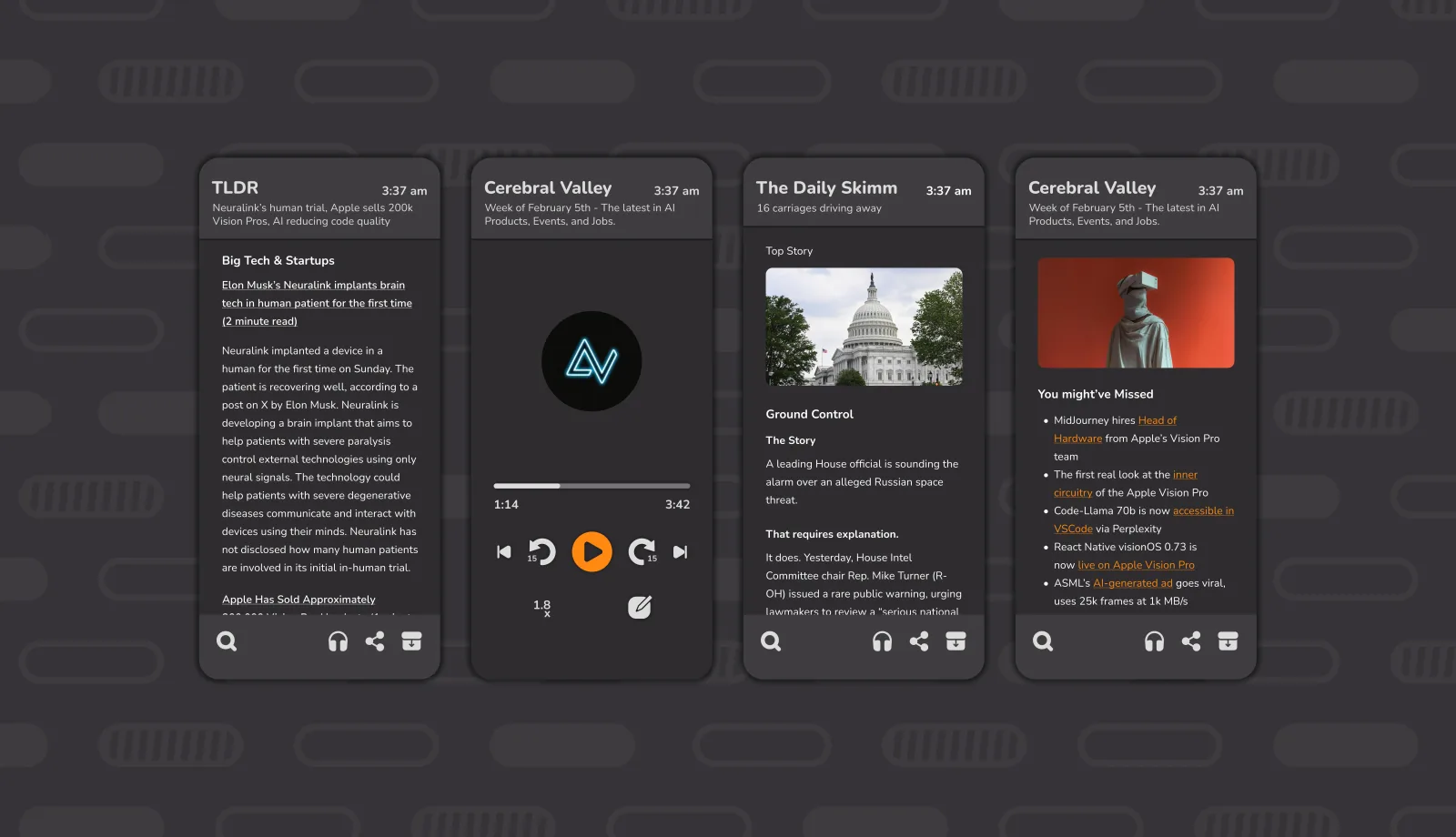
Task: Open the note edit icon in the player
Action: [x=640, y=607]
